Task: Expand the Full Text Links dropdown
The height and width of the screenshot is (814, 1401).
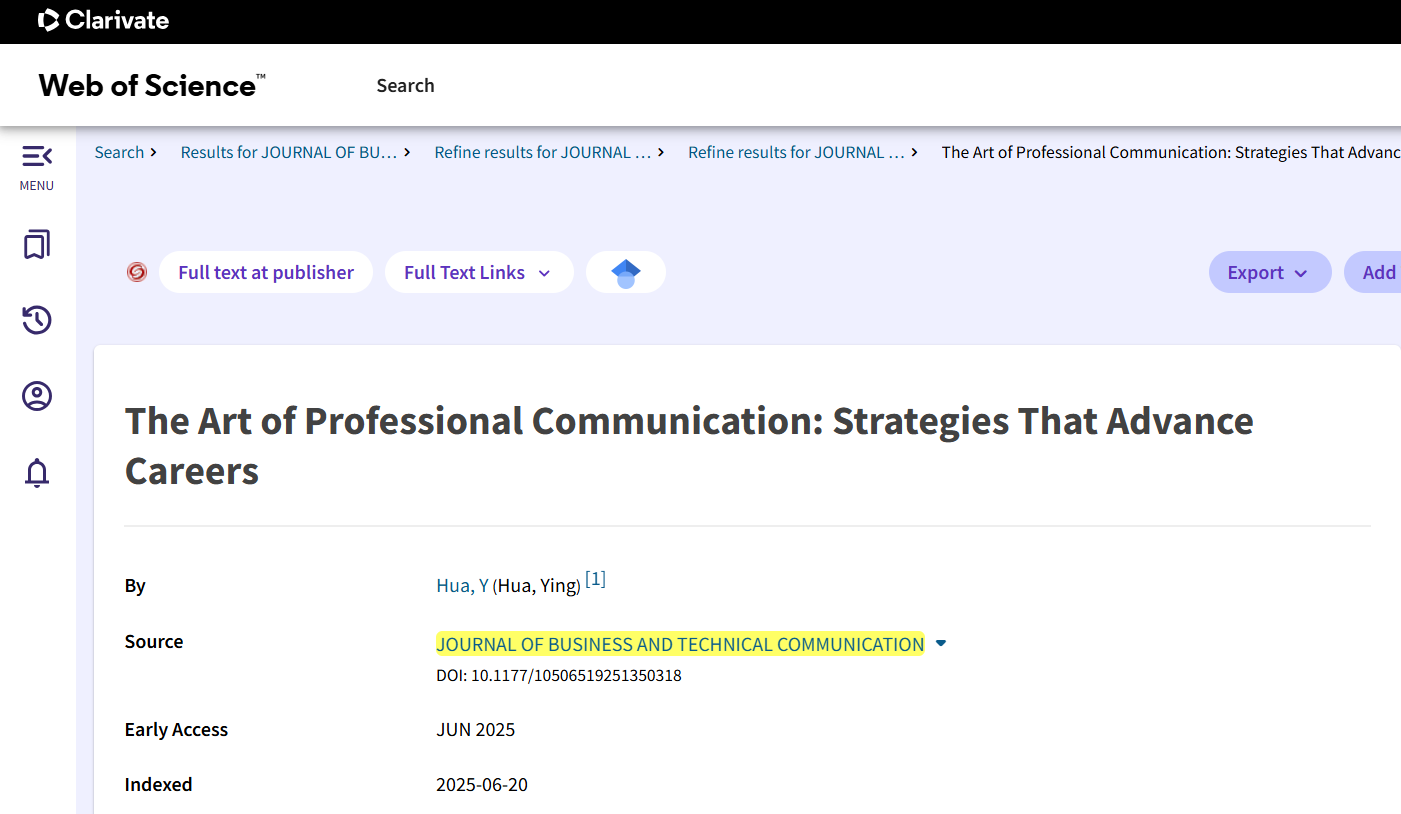Action: (x=478, y=272)
